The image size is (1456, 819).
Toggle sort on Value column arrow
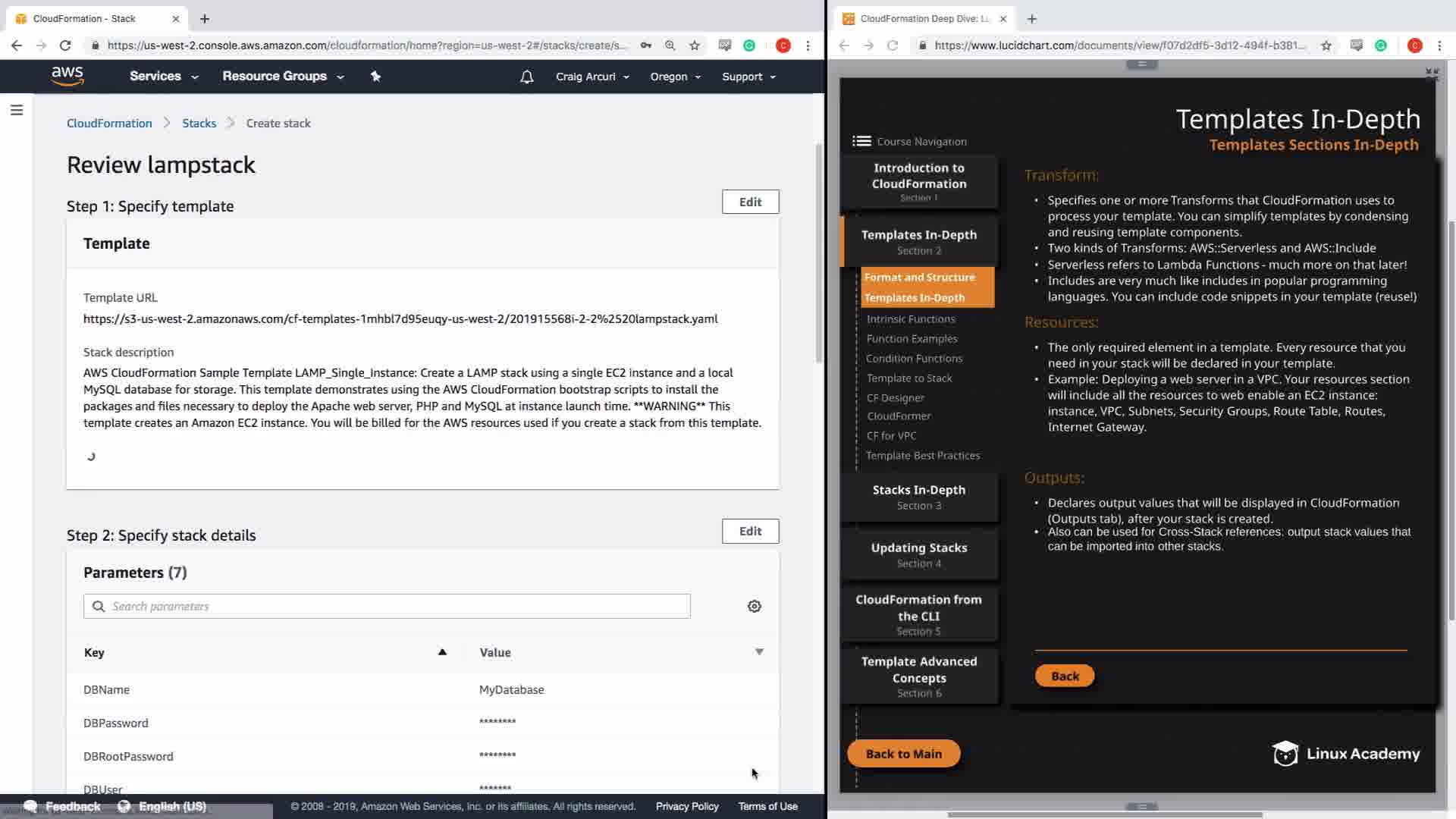(x=759, y=652)
